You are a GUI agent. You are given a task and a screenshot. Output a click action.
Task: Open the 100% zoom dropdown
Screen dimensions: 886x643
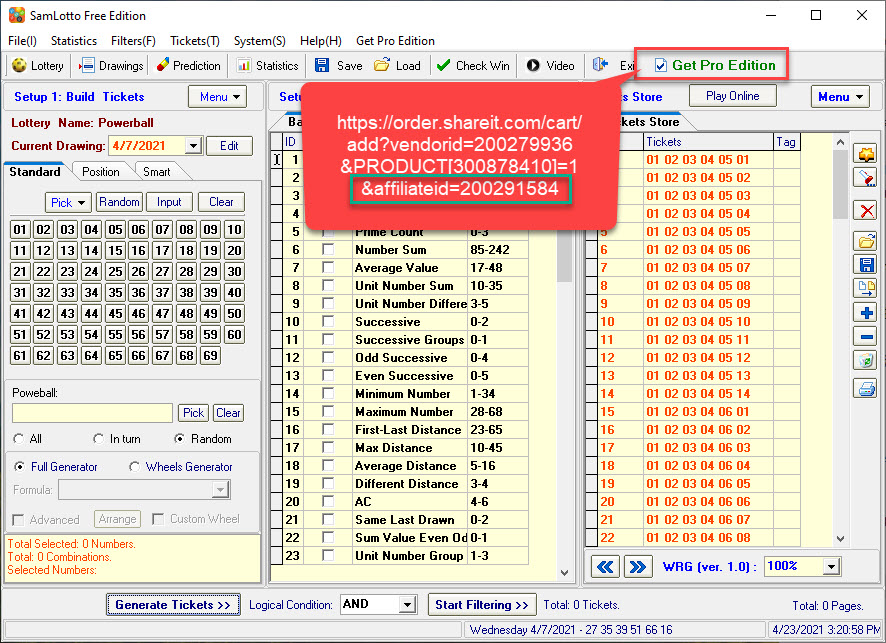[831, 567]
